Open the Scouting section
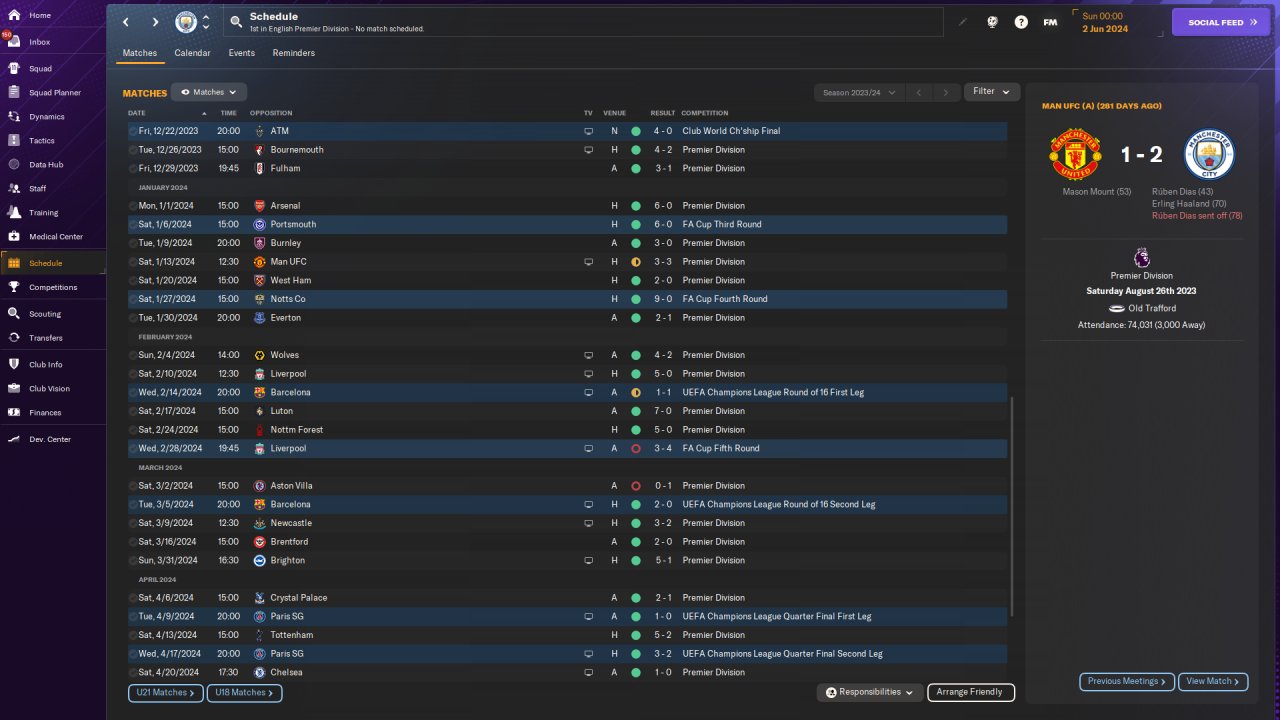The image size is (1280, 720). click(53, 314)
